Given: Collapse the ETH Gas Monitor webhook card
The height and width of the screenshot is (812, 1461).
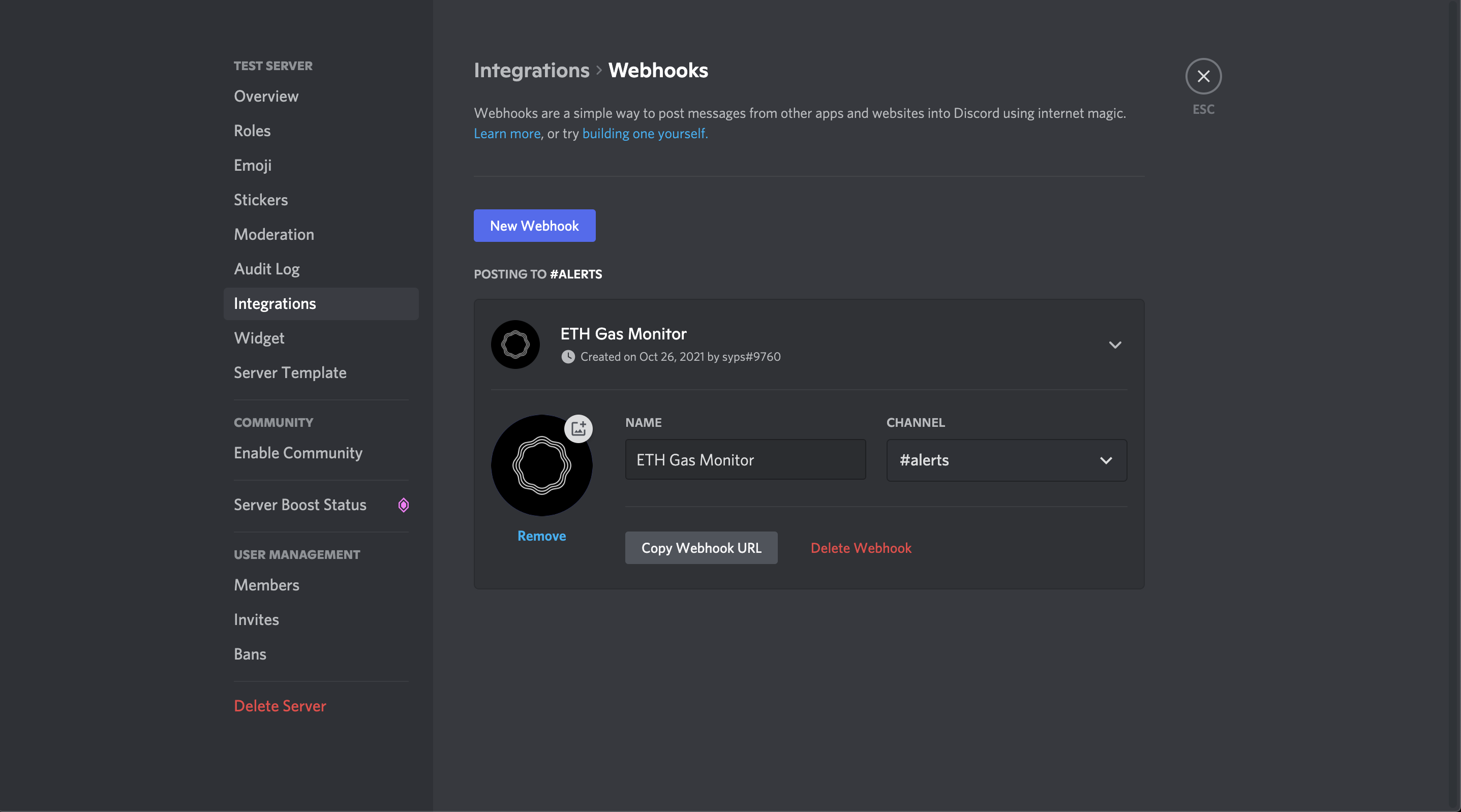Looking at the screenshot, I should [1114, 345].
